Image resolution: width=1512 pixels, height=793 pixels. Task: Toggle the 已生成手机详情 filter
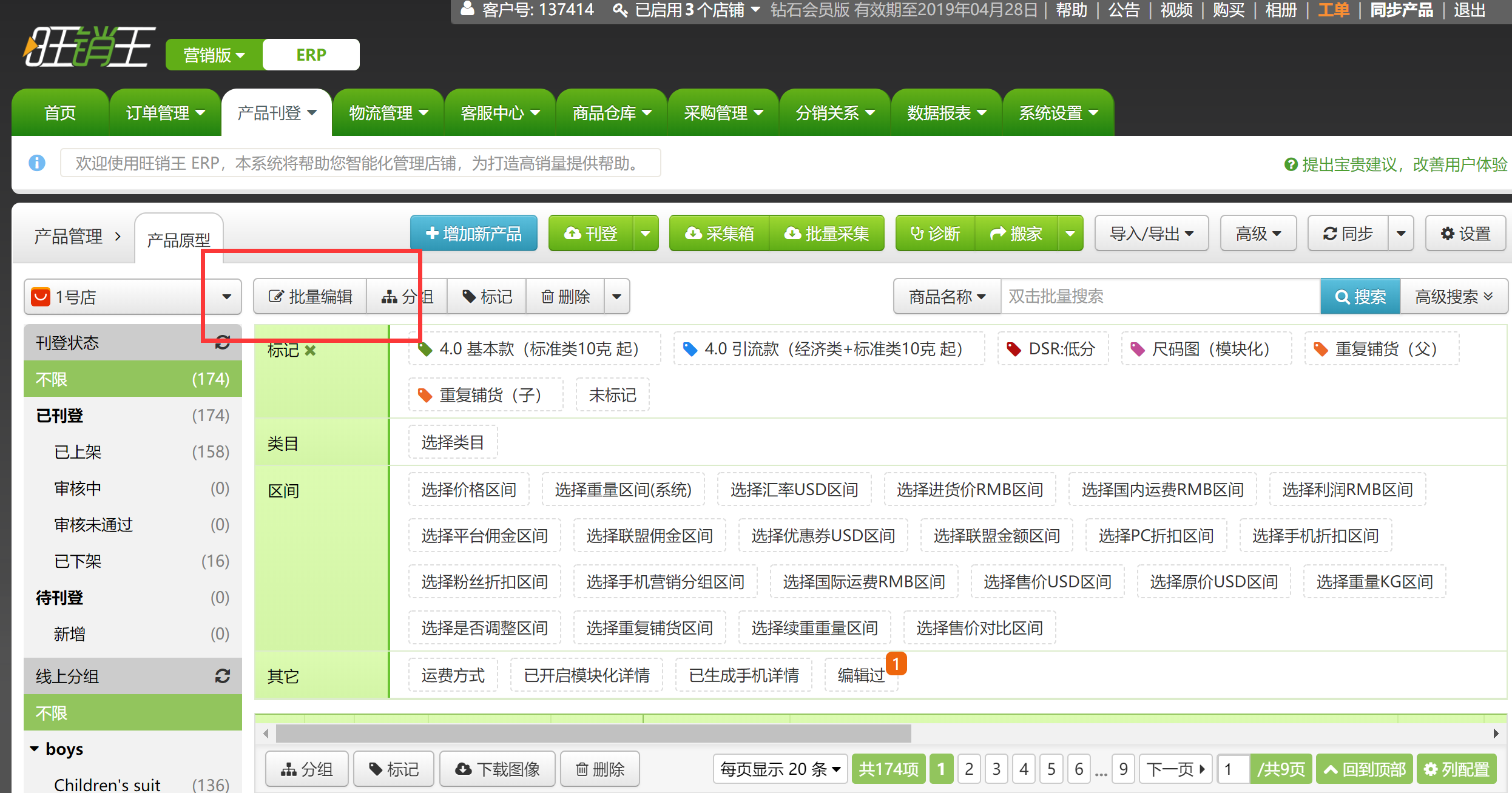pos(744,675)
